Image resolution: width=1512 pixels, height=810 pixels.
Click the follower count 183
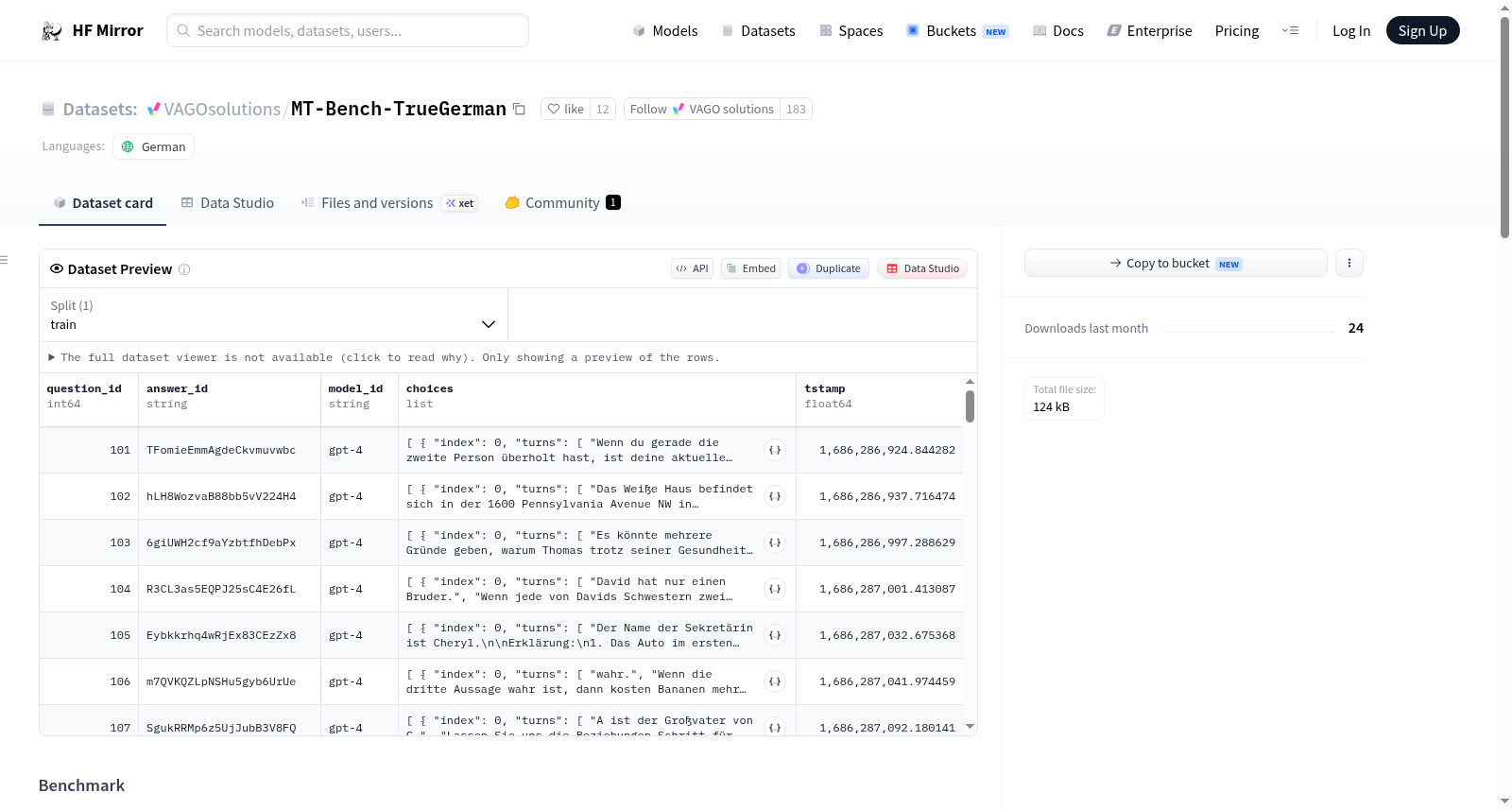796,109
